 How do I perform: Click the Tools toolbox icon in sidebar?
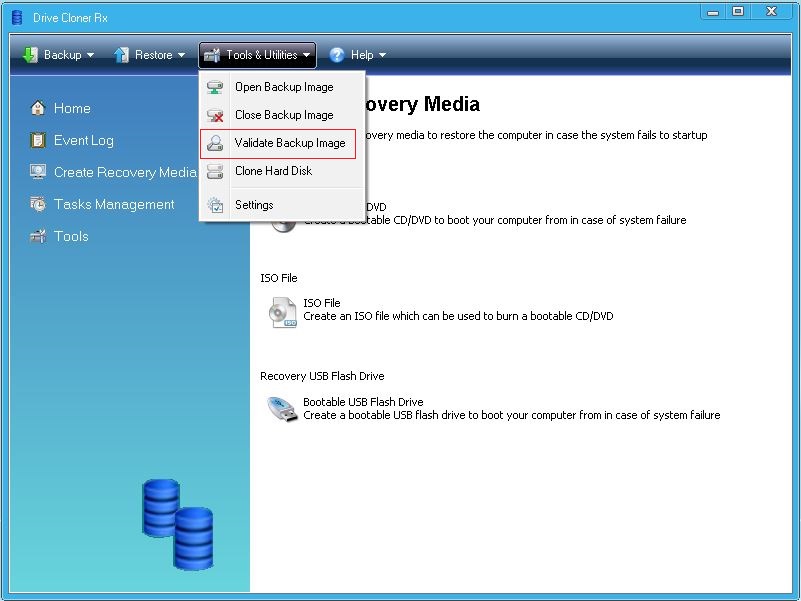tap(38, 236)
